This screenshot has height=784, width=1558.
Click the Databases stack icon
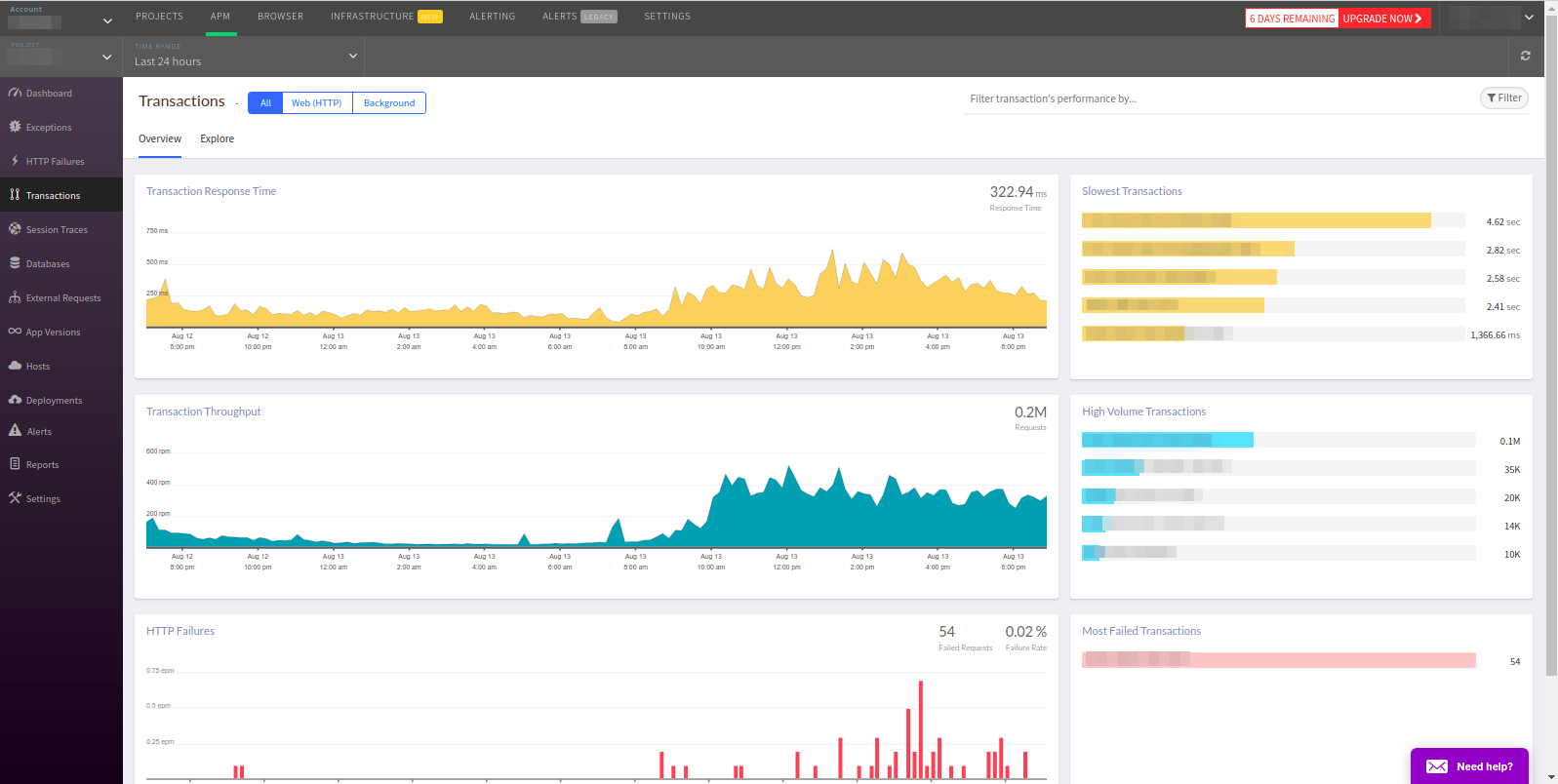pos(15,263)
